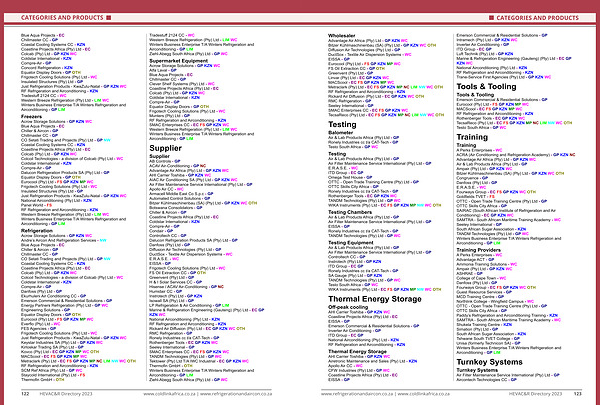Viewport: 600px width, 405px height.
Task: Click the 'CFW Industries (Pty) Ltd' entry
Action: point(359,371)
